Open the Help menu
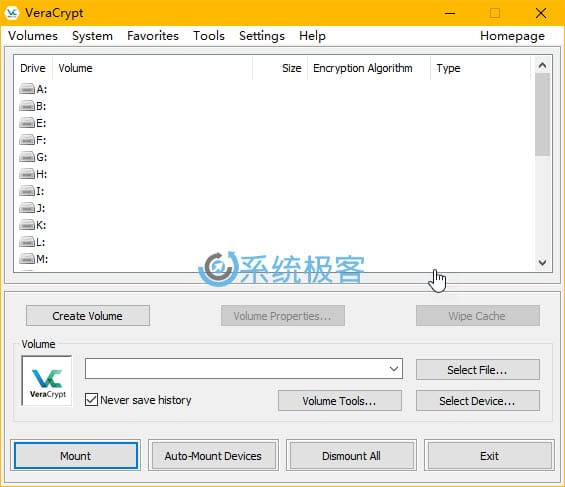This screenshot has width=565, height=487. pyautogui.click(x=312, y=36)
